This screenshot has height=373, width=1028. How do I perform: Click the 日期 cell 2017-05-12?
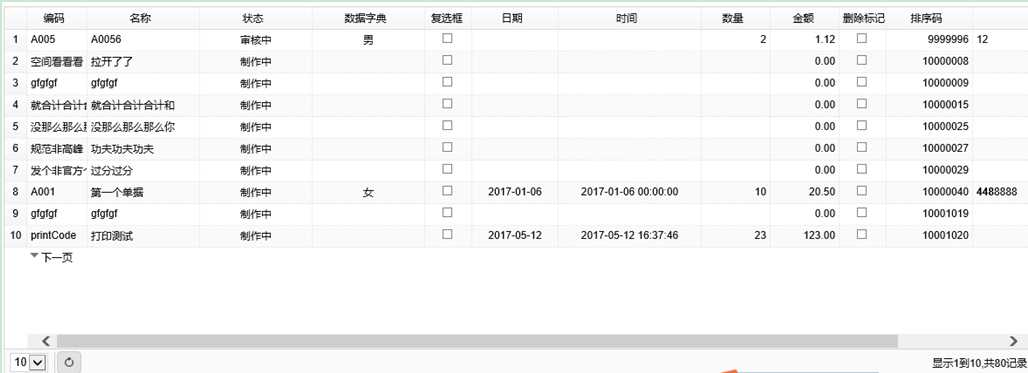[x=514, y=236]
